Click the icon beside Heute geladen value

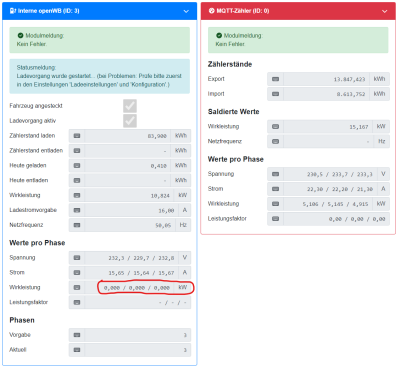click(77, 166)
